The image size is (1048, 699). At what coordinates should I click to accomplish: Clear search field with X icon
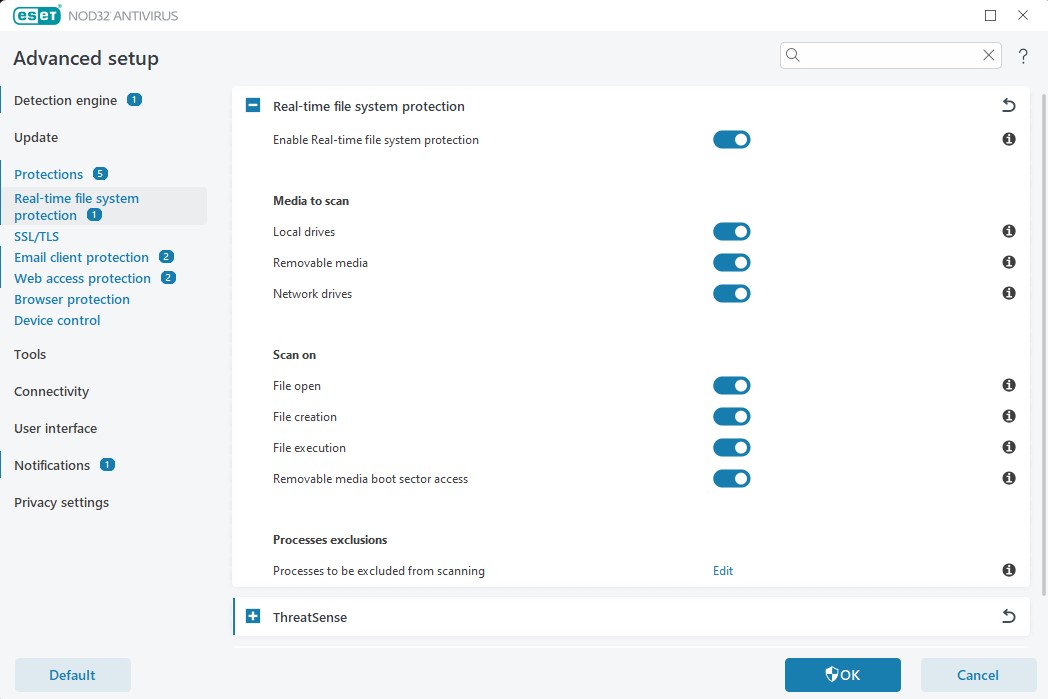pyautogui.click(x=989, y=56)
